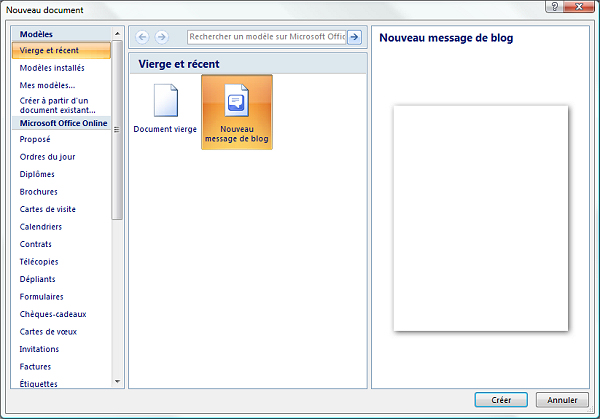This screenshot has height=419, width=600.
Task: Click the category list scroll down arrow
Action: click(118, 381)
